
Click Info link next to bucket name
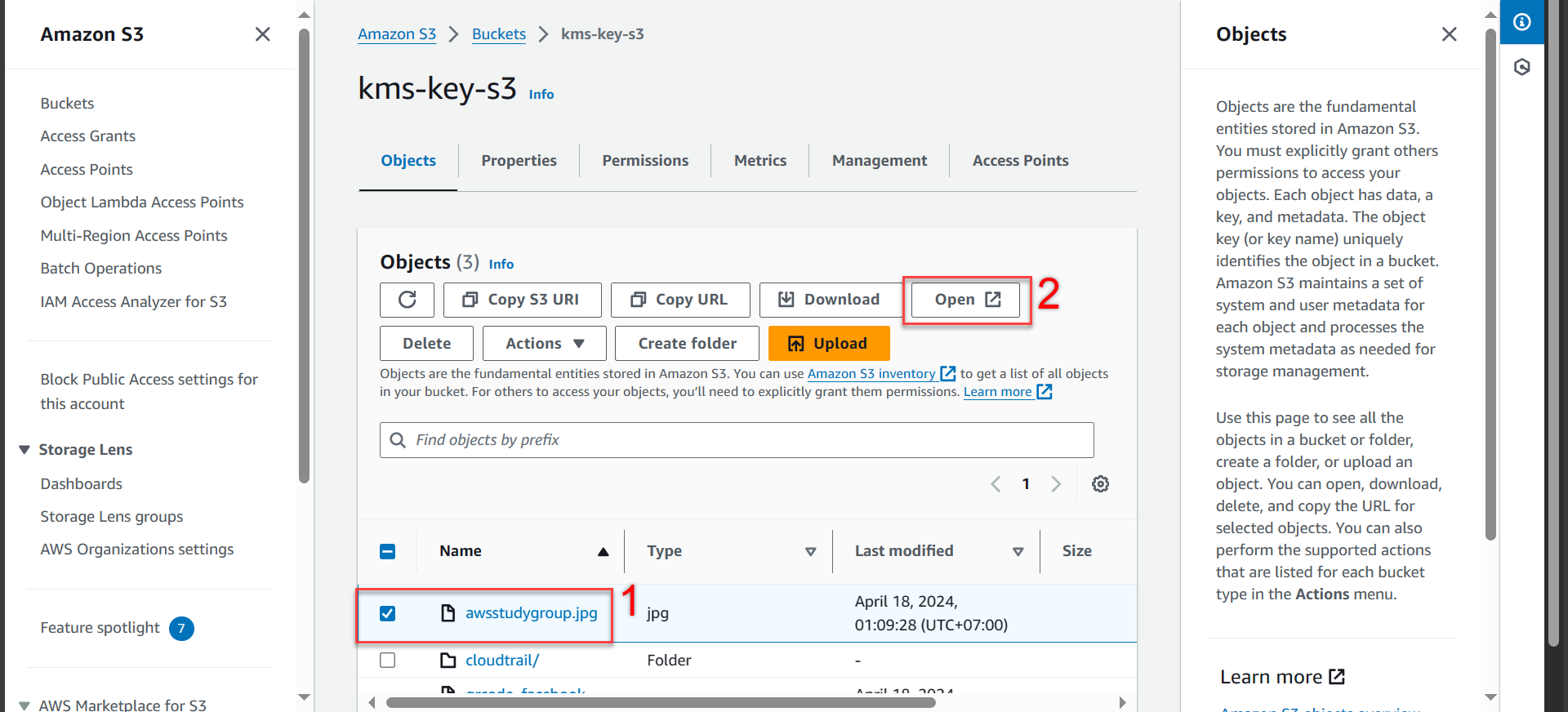point(541,95)
